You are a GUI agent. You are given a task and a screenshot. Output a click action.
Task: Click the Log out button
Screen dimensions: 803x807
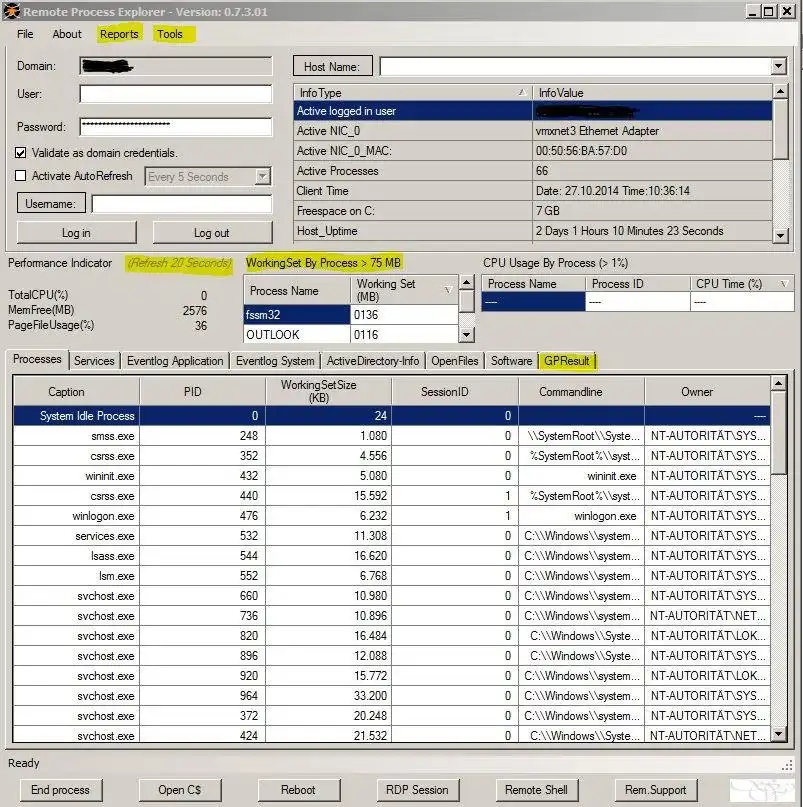[212, 233]
